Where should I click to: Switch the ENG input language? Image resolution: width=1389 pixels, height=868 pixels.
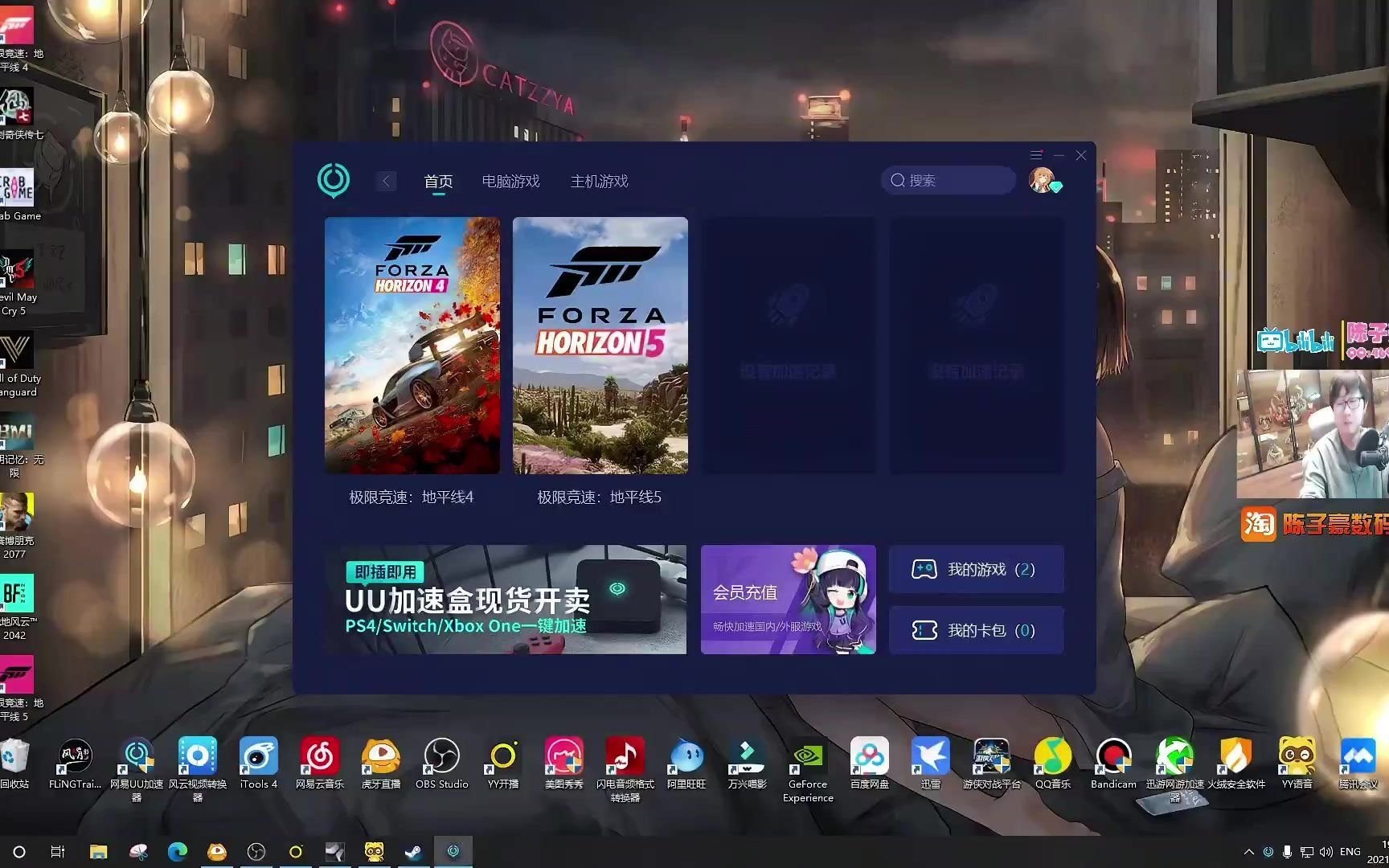(1350, 852)
